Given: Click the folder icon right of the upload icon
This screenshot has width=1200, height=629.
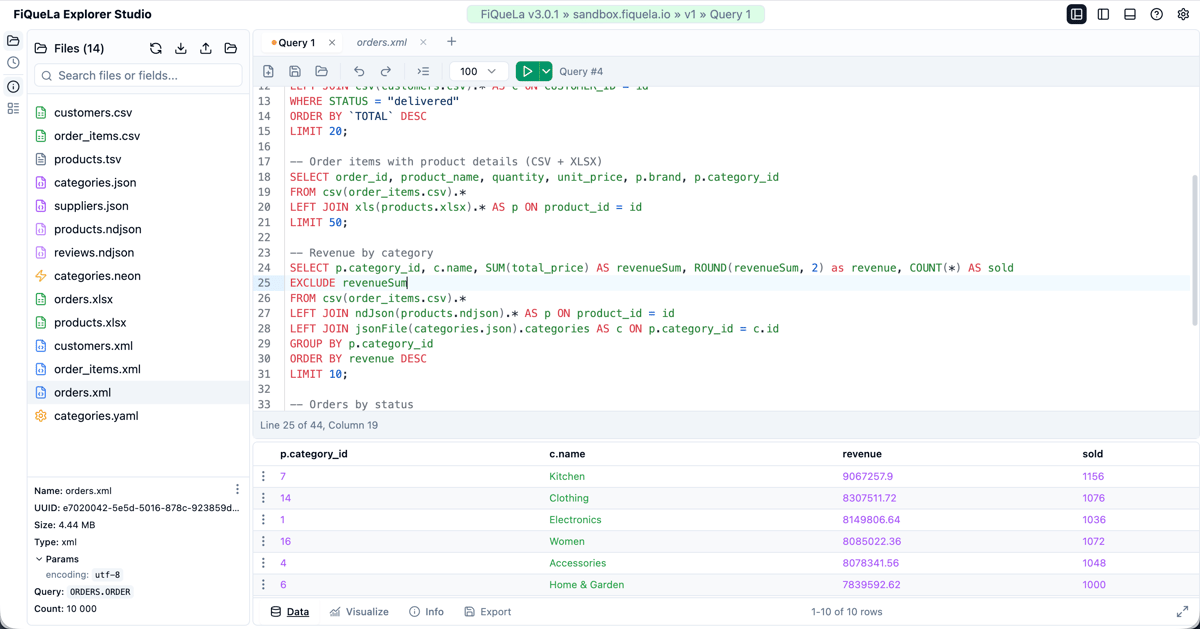Looking at the screenshot, I should 231,48.
